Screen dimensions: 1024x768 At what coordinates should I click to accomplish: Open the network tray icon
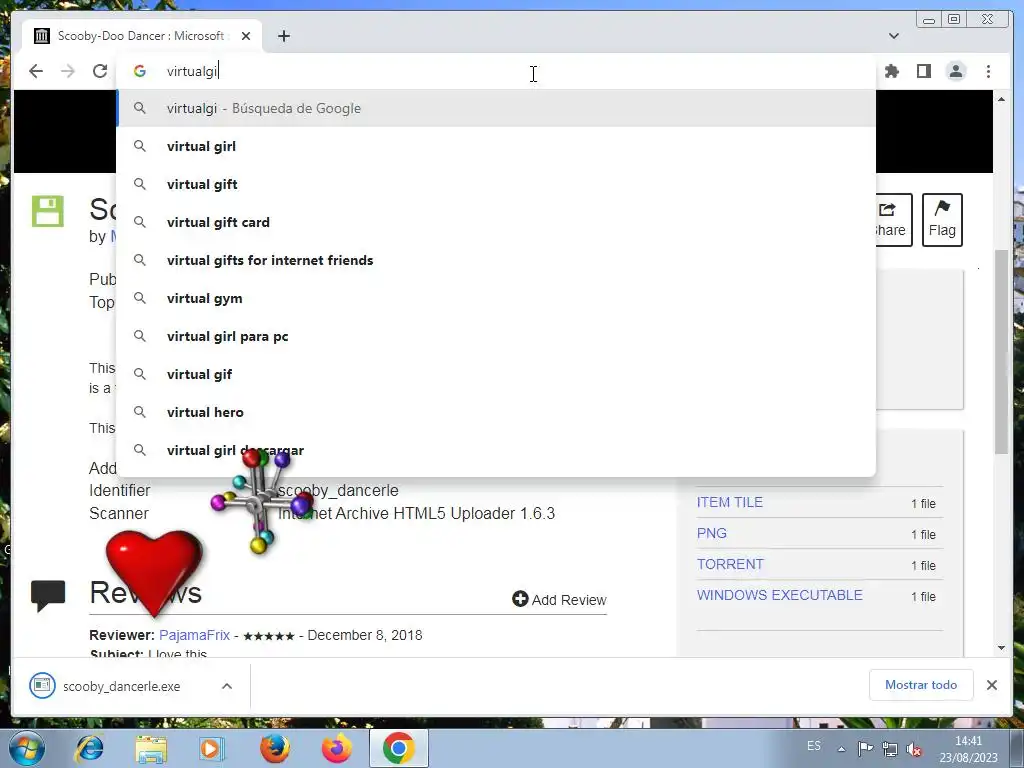889,749
